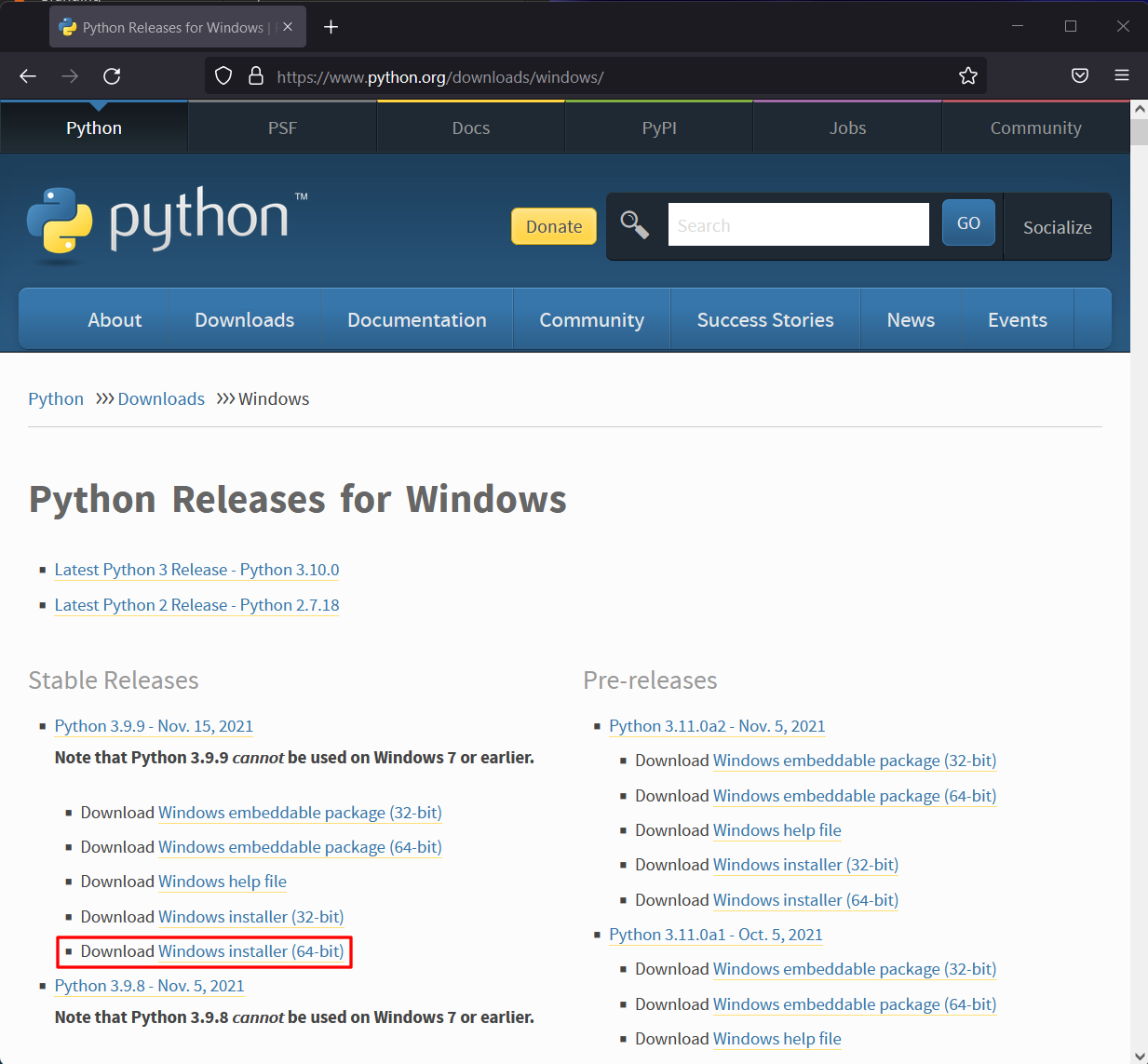The width and height of the screenshot is (1148, 1064).
Task: Open the Socialize dropdown
Action: (1057, 226)
